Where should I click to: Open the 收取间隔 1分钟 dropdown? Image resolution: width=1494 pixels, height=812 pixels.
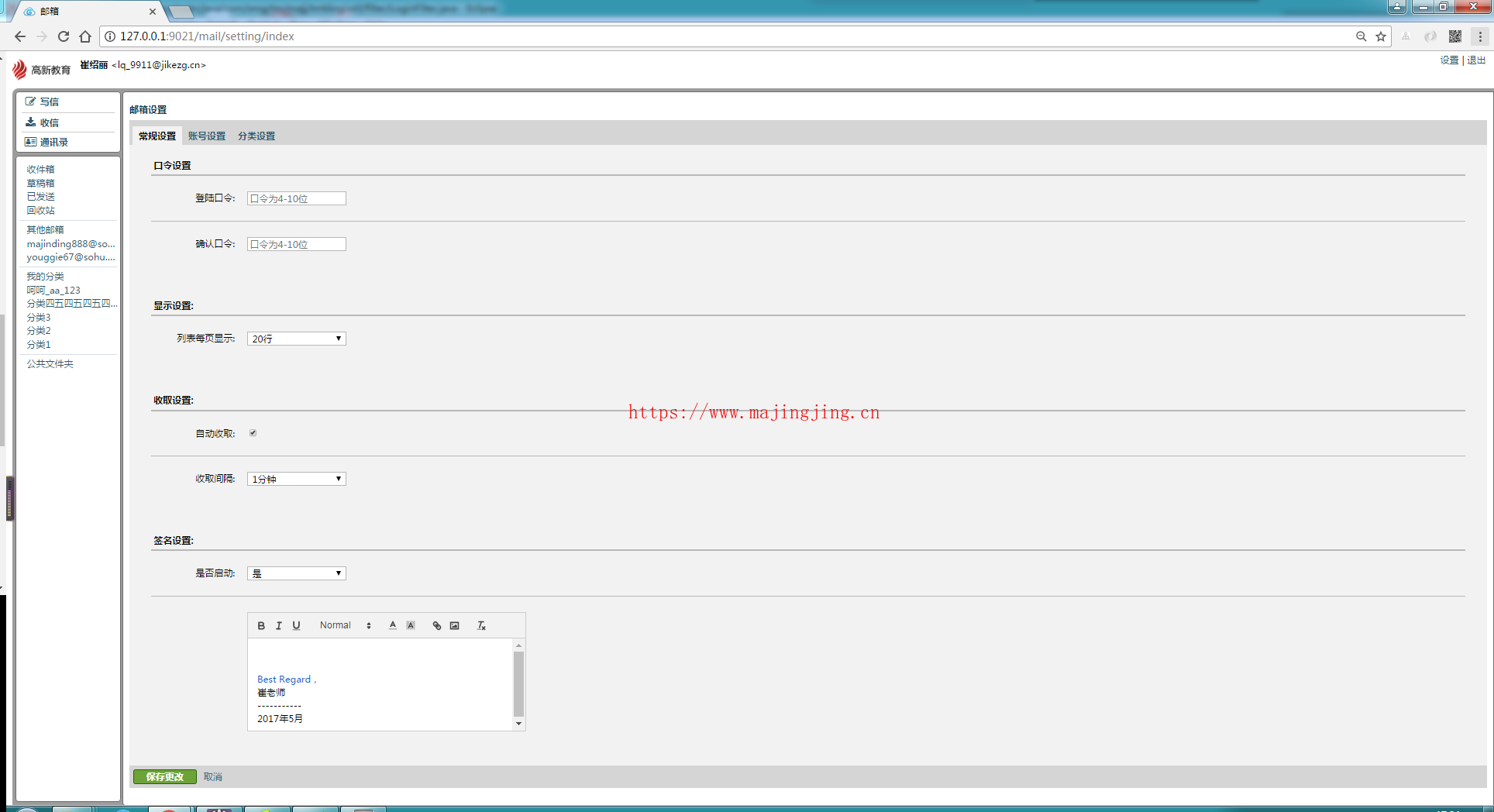pyautogui.click(x=297, y=479)
